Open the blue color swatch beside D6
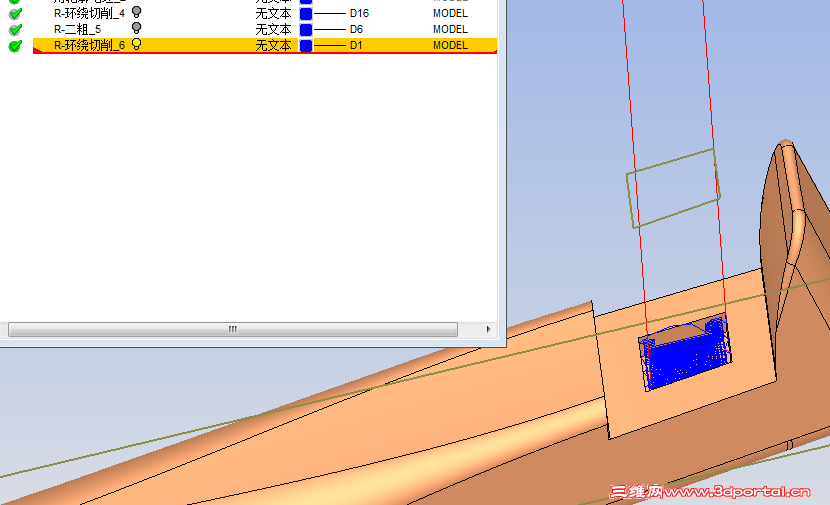Image resolution: width=830 pixels, height=505 pixels. pos(306,30)
